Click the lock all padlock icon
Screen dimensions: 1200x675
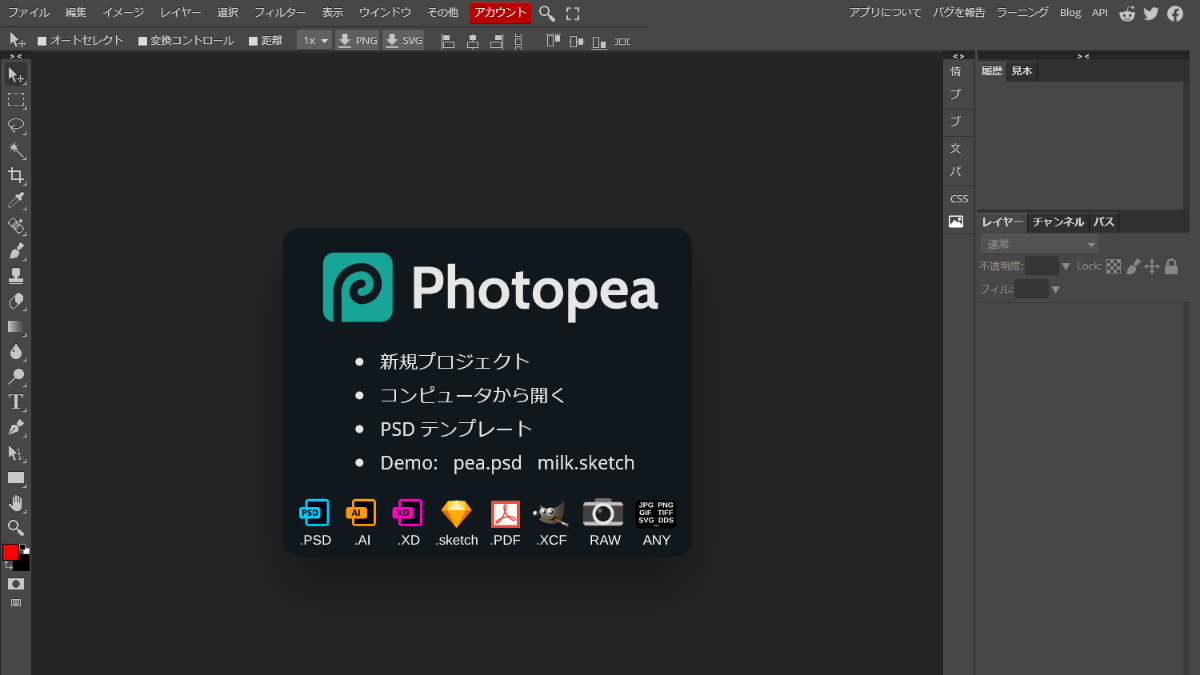pyautogui.click(x=1171, y=266)
